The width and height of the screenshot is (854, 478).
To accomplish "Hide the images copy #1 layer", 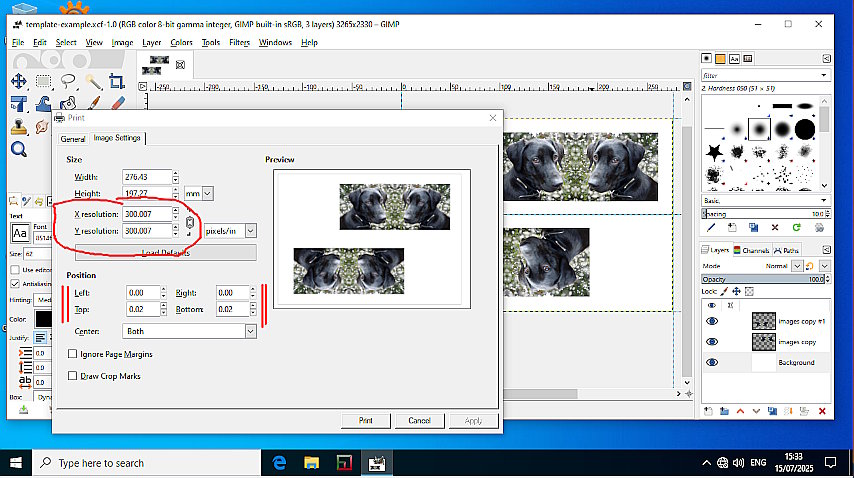I will [x=712, y=321].
